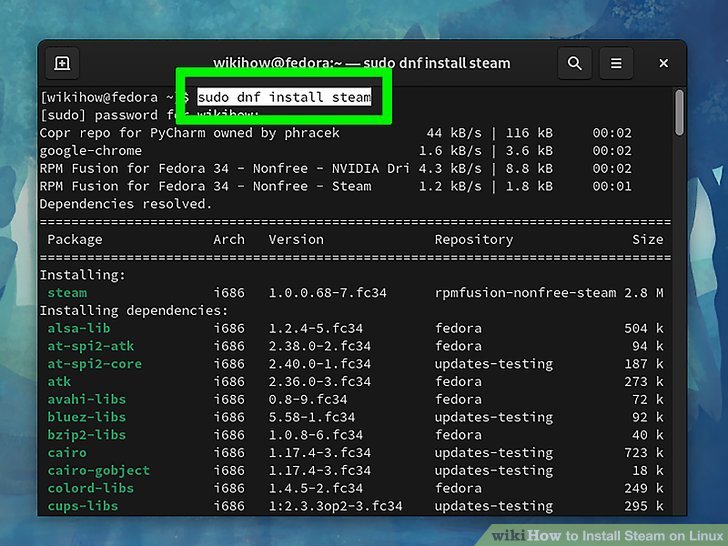
Task: Click the 'steam' package name
Action: [x=67, y=293]
